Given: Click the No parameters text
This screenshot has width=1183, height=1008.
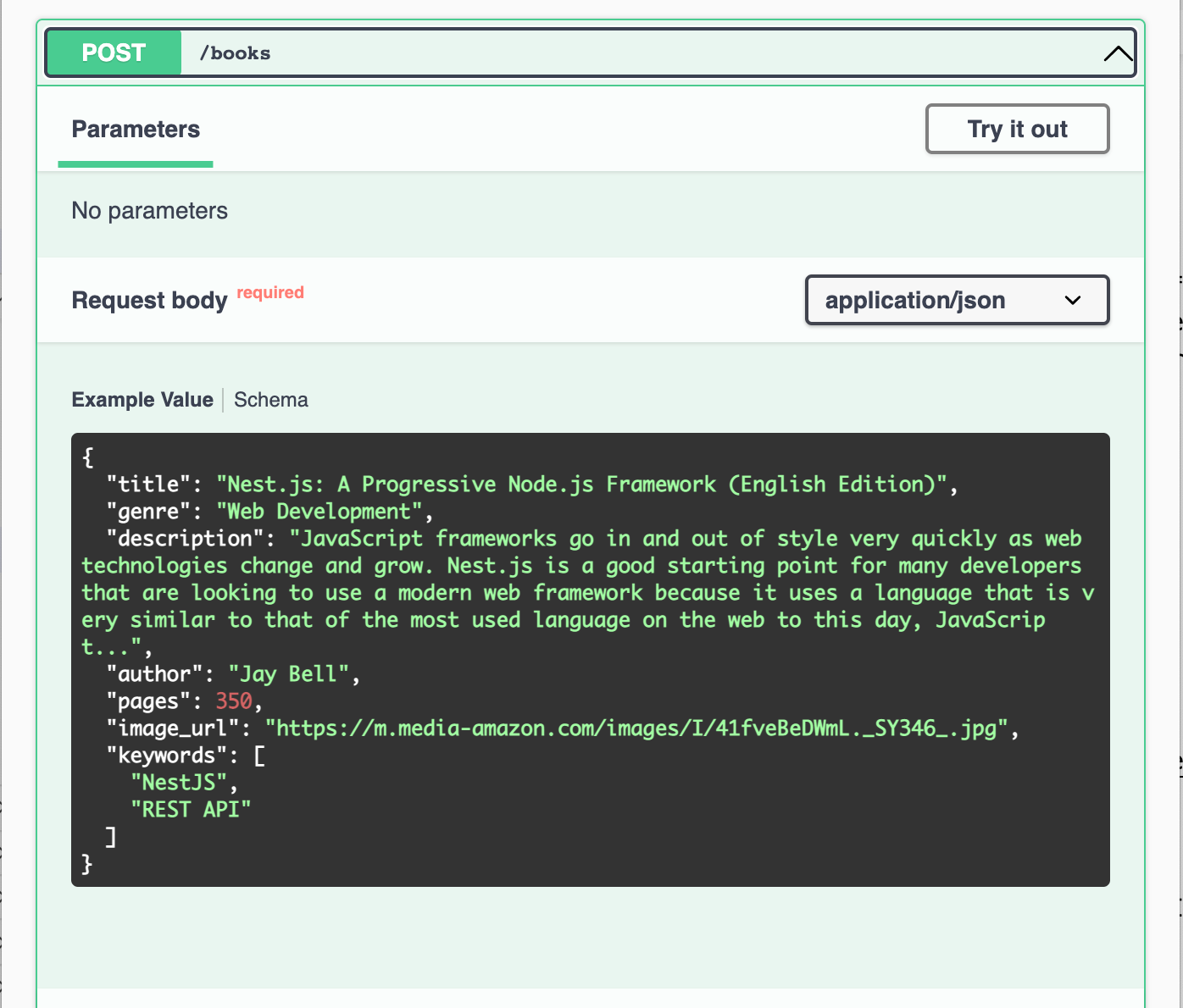Looking at the screenshot, I should (x=150, y=211).
